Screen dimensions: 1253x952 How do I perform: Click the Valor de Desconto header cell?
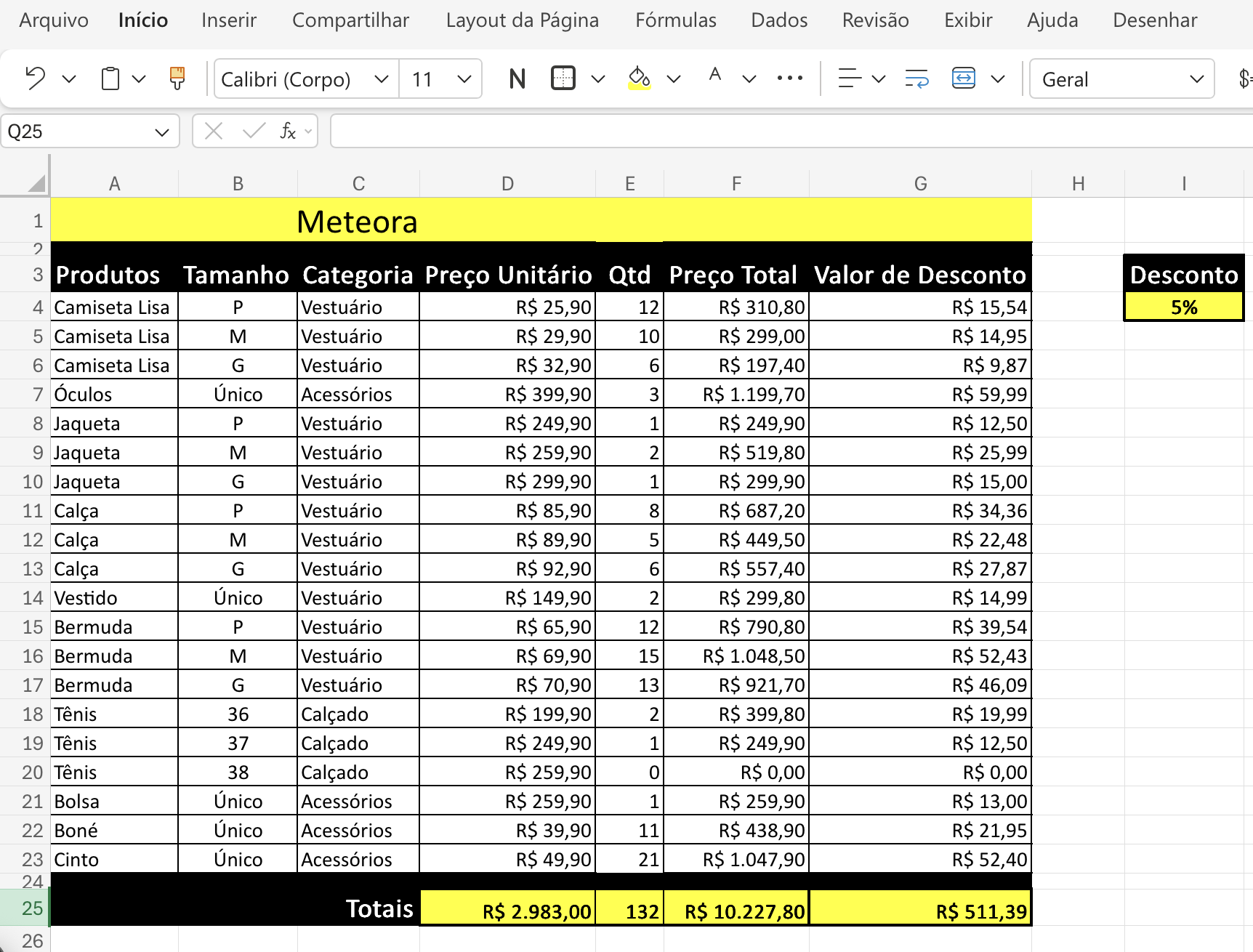[x=920, y=275]
